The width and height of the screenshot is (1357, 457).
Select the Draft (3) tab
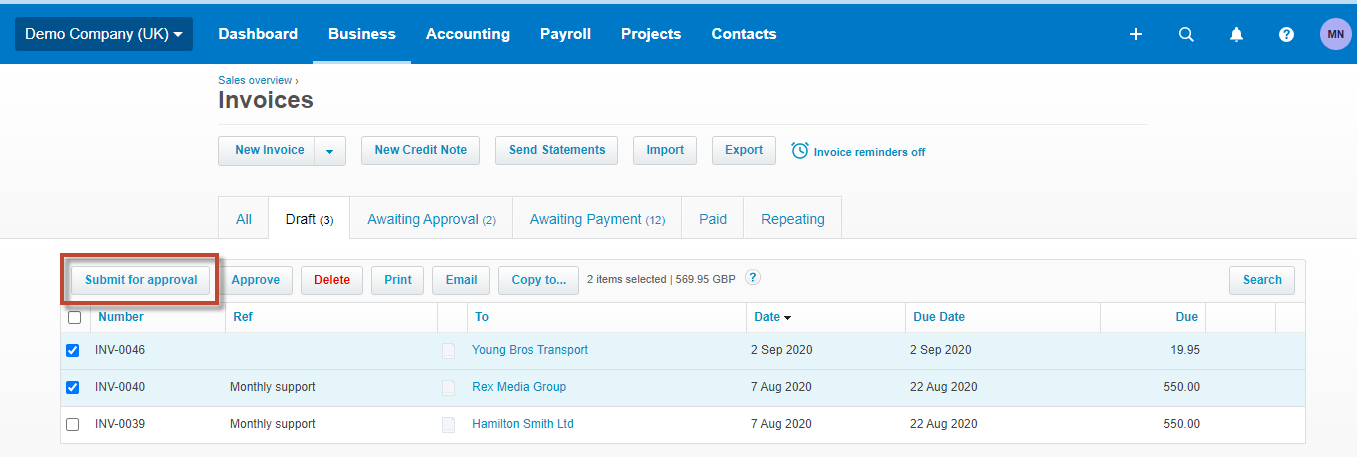click(x=309, y=219)
